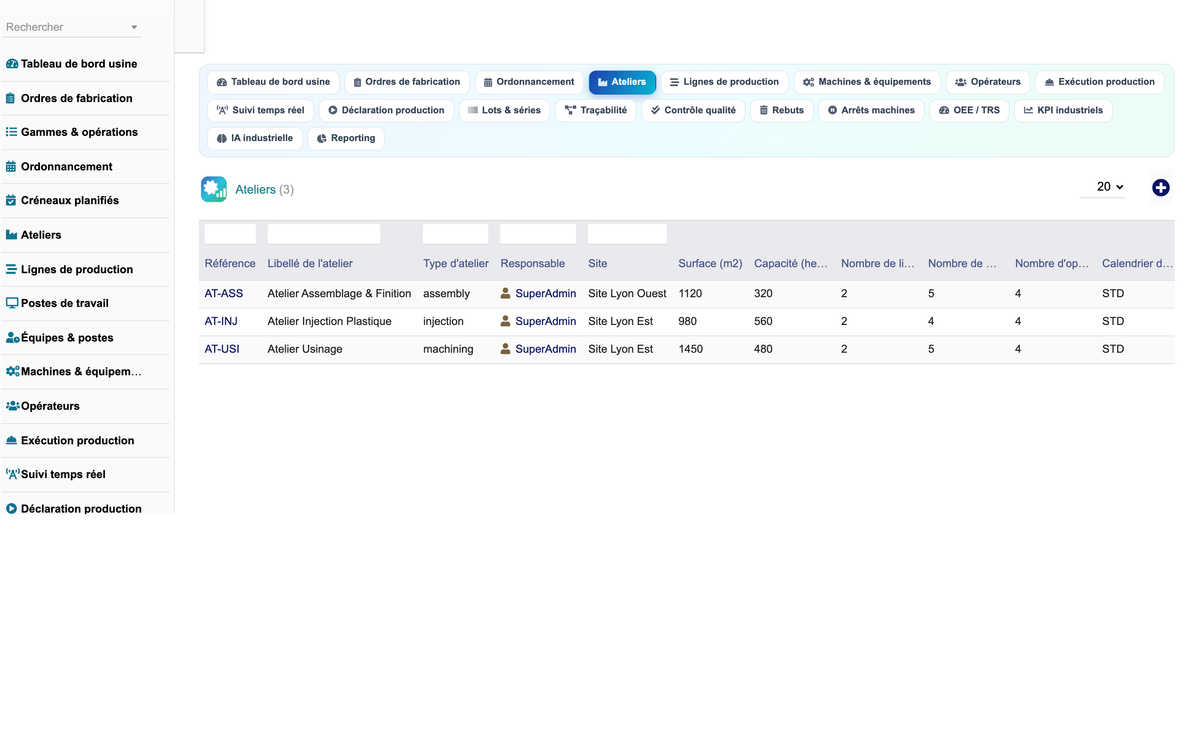This screenshot has height=743, width=1200.
Task: Click the Équipes & postes sidebar icon
Action: pyautogui.click(x=13, y=338)
